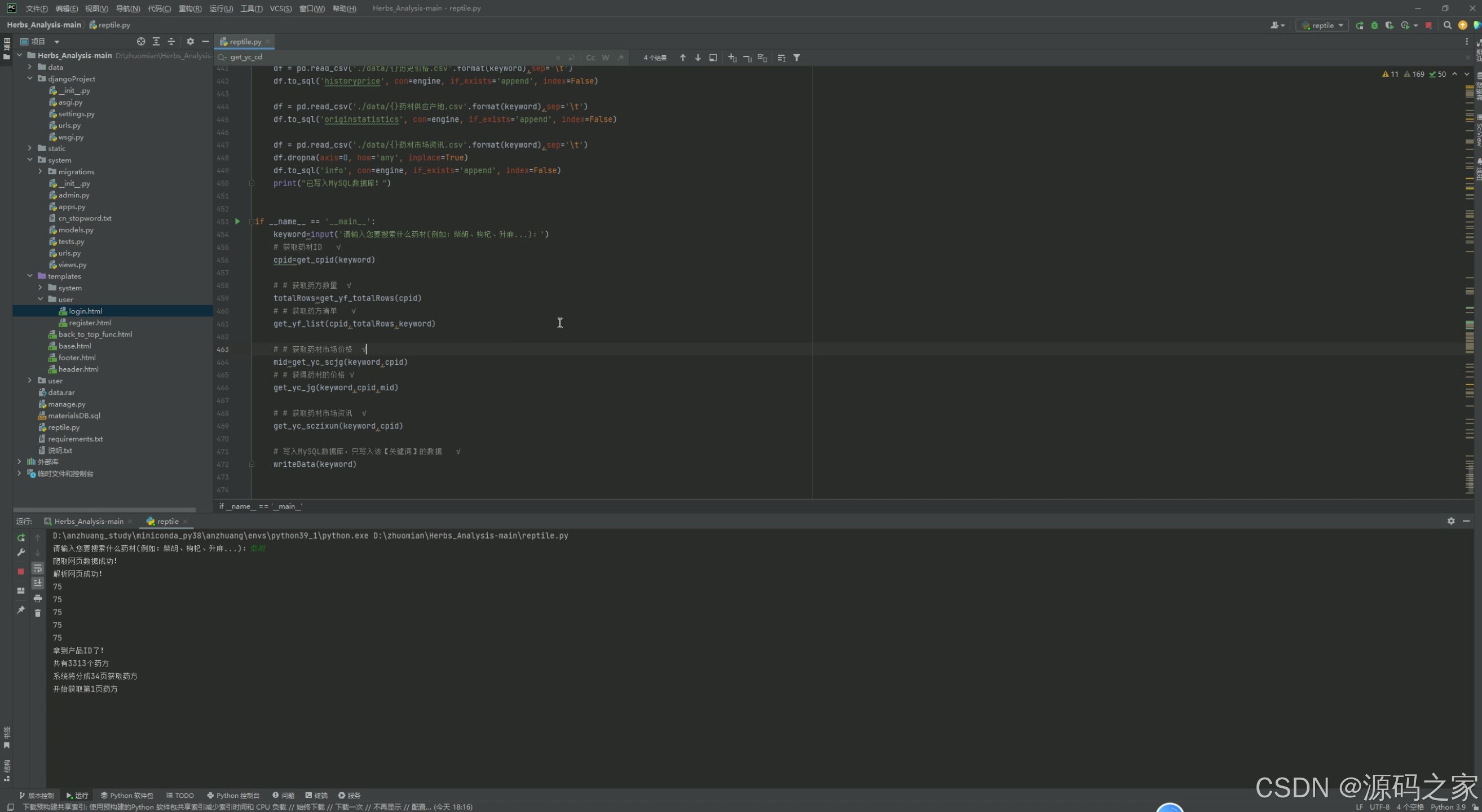The width and height of the screenshot is (1482, 812).
Task: Switch to Herbs_Analysis-main run tab
Action: click(x=88, y=521)
